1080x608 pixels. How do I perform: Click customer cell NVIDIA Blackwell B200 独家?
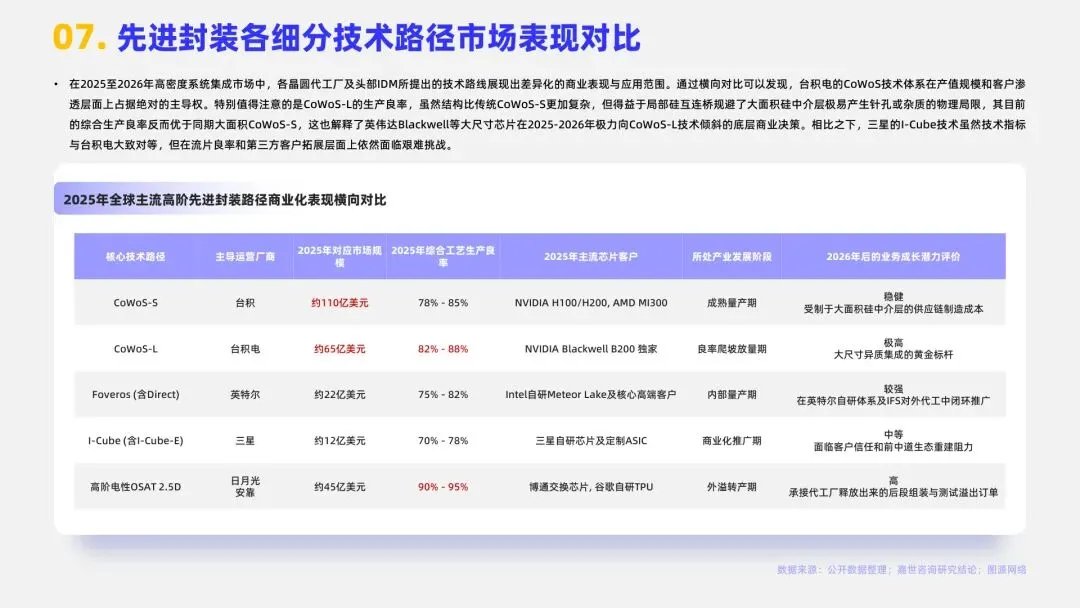591,348
